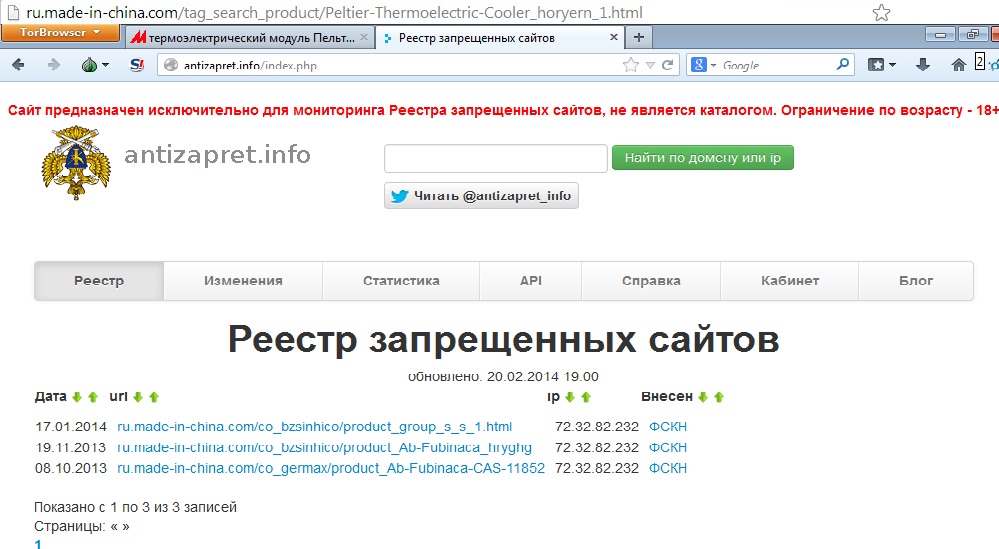Sort the url column ascending

pos(154,397)
